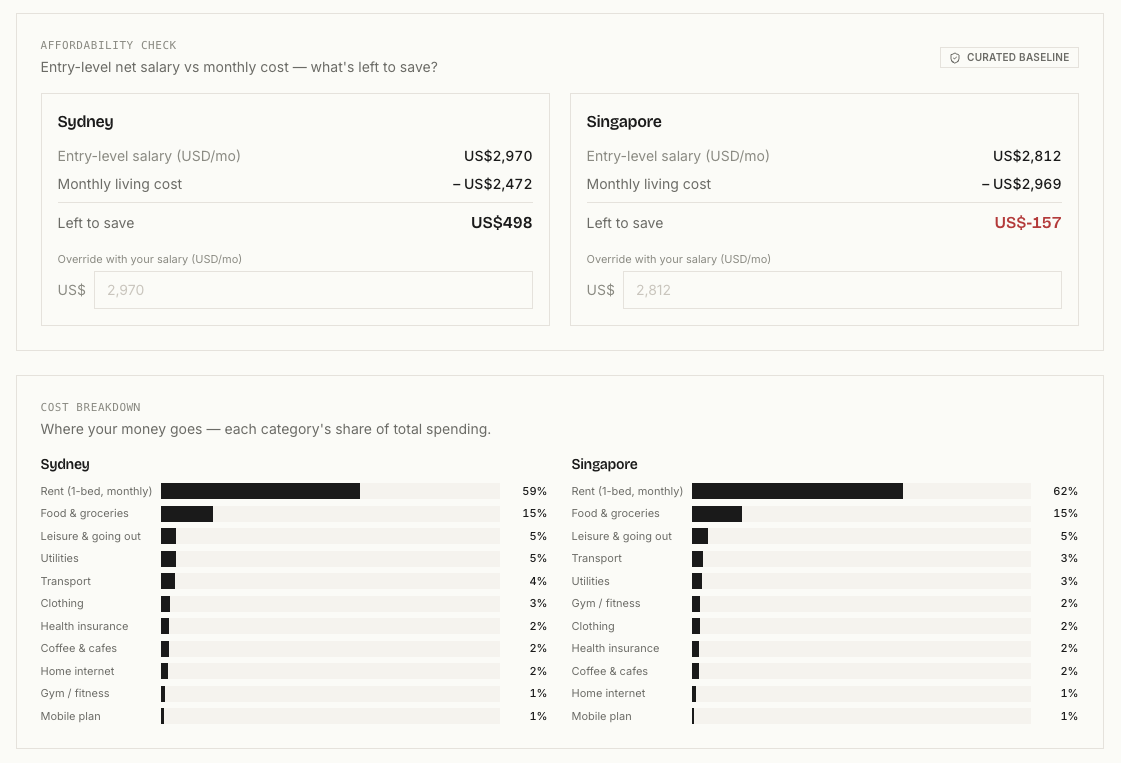
Task: Click the Sydney heading in Affordability Check
Action: [85, 122]
